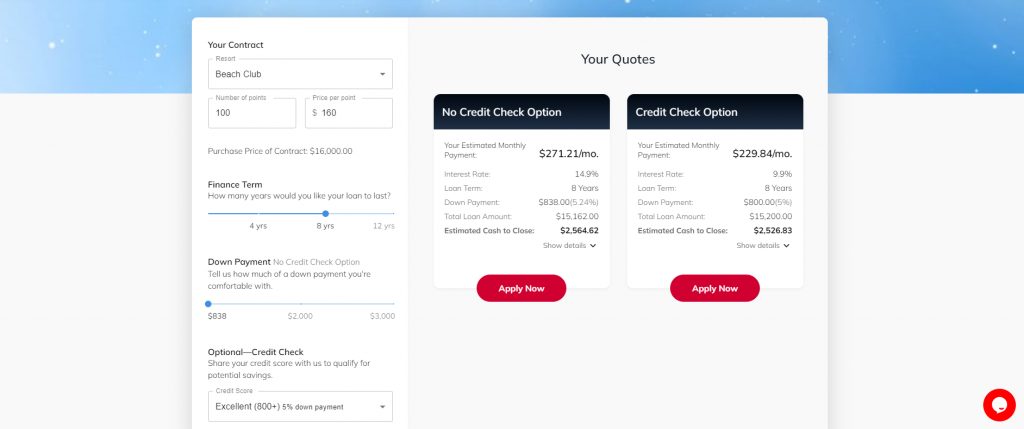This screenshot has height=429, width=1024.
Task: Click the Credit Check Option card header
Action: coord(714,112)
